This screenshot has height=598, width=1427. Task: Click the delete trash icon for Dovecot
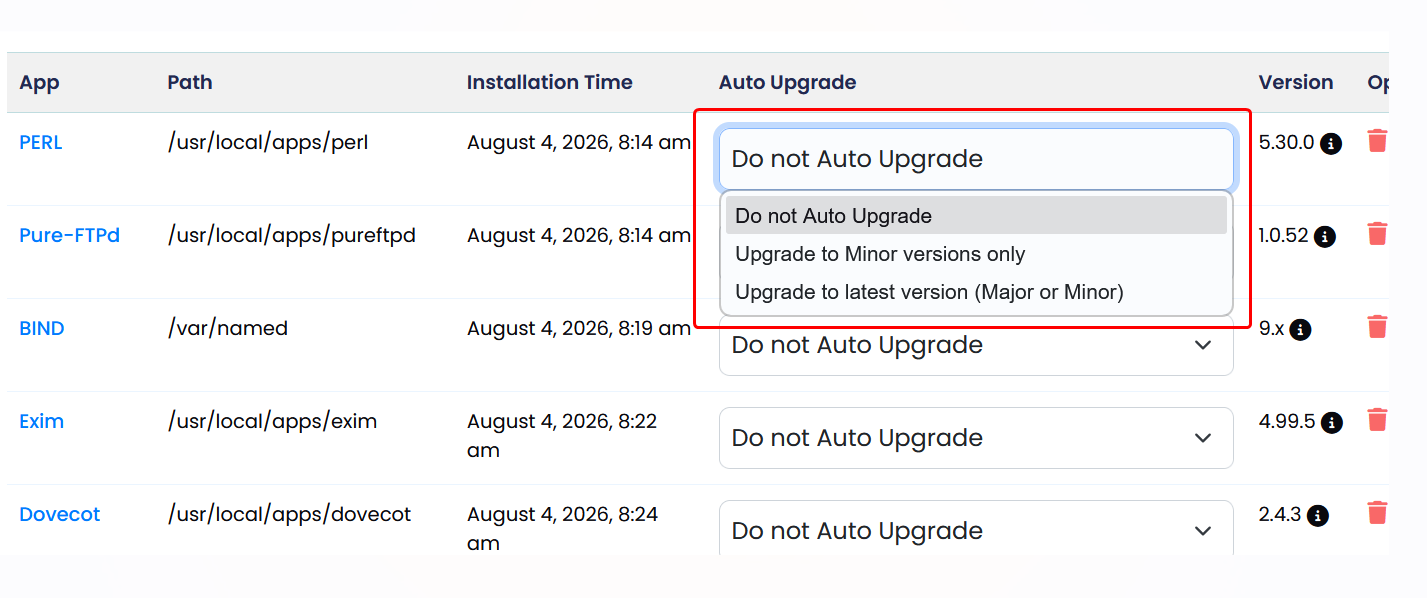[1377, 513]
